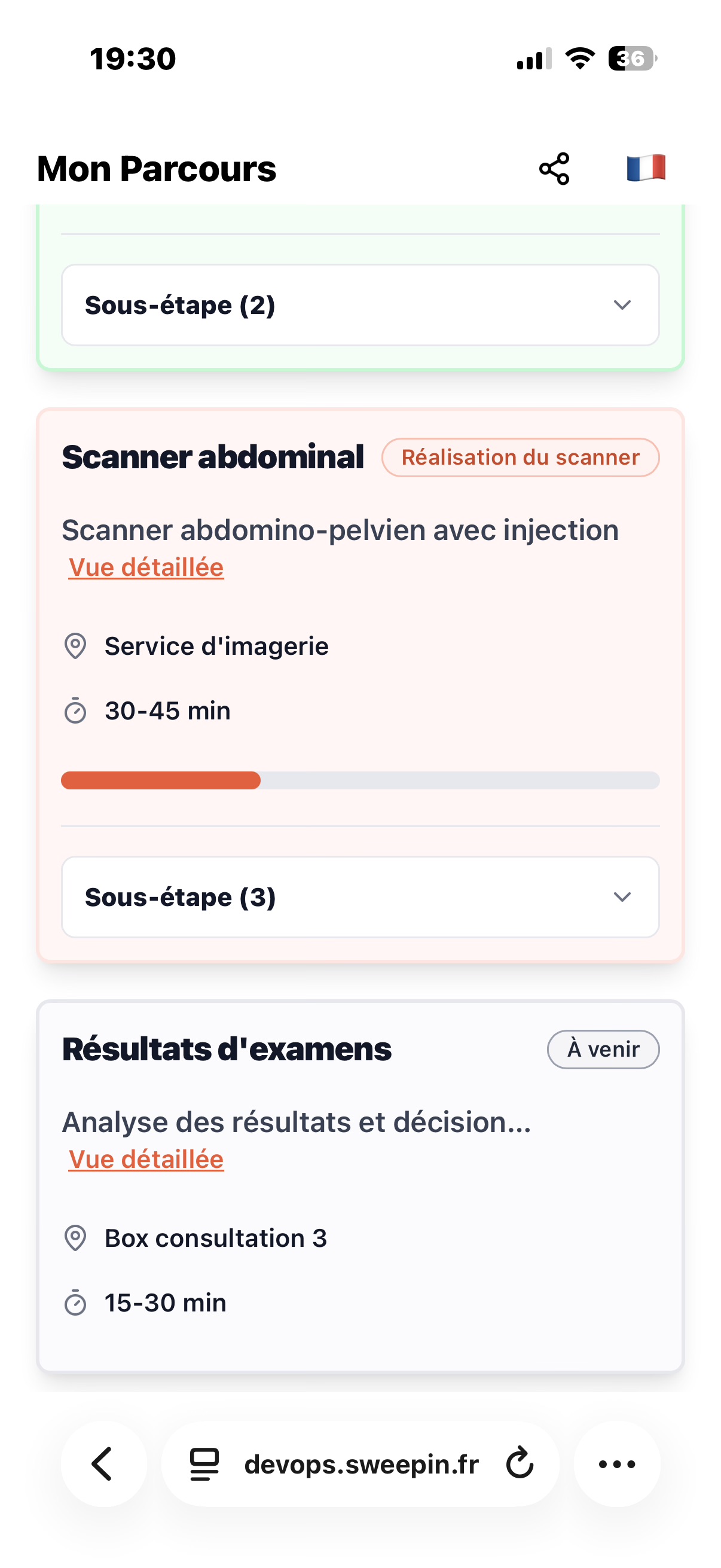Image resolution: width=721 pixels, height=1568 pixels.
Task: Tap the À venir status badge
Action: coord(603,1050)
